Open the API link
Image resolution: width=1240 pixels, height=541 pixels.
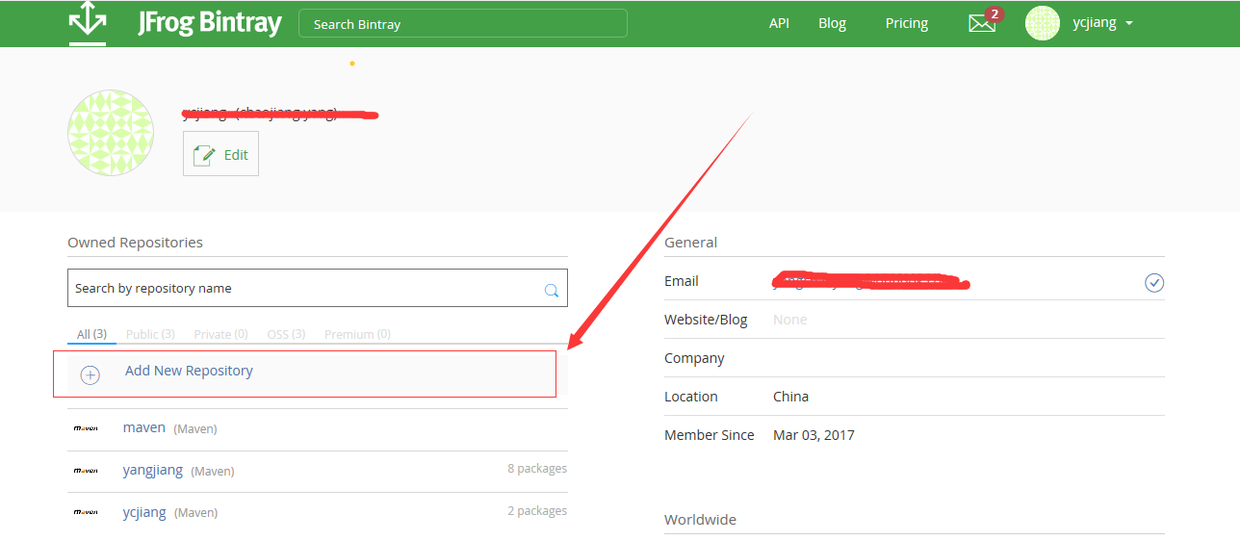tap(779, 23)
